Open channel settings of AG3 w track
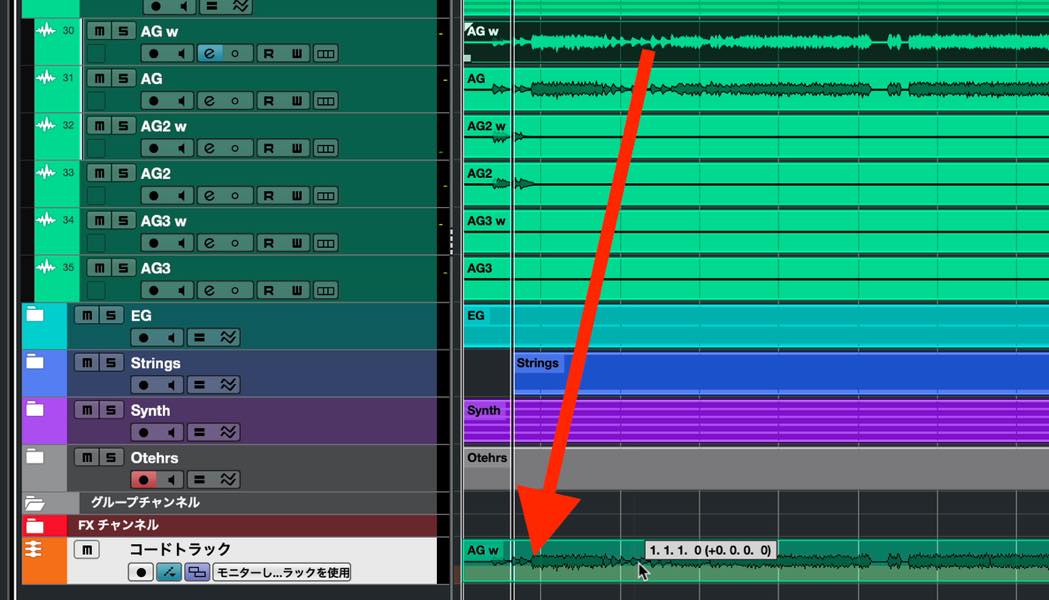Screen dimensions: 1049x600 [209, 243]
